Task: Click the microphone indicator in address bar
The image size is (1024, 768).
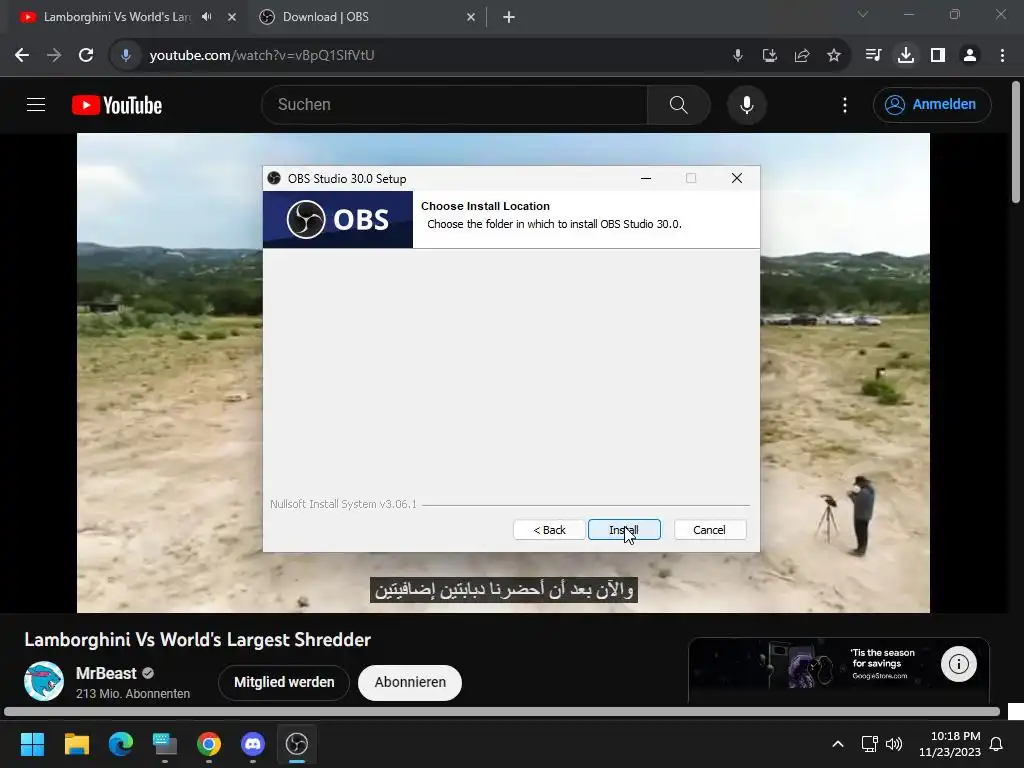Action: tap(126, 56)
